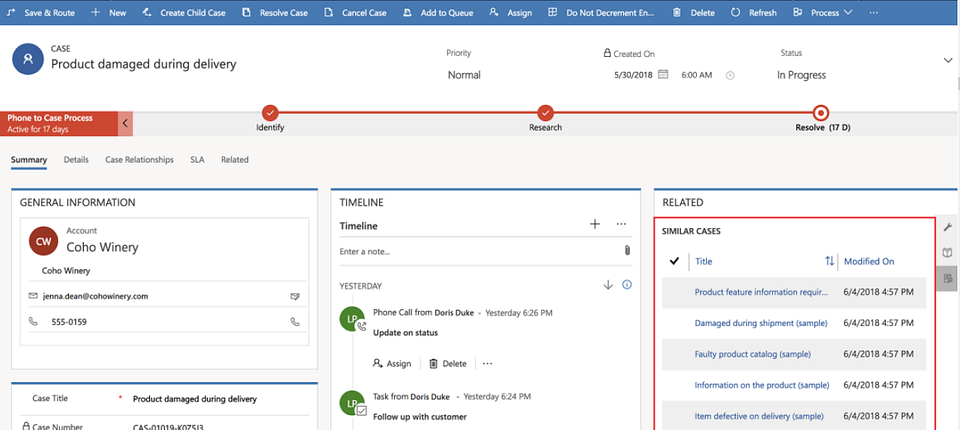The height and width of the screenshot is (430, 960).
Task: Click Delete on the phone call activity
Action: click(448, 363)
